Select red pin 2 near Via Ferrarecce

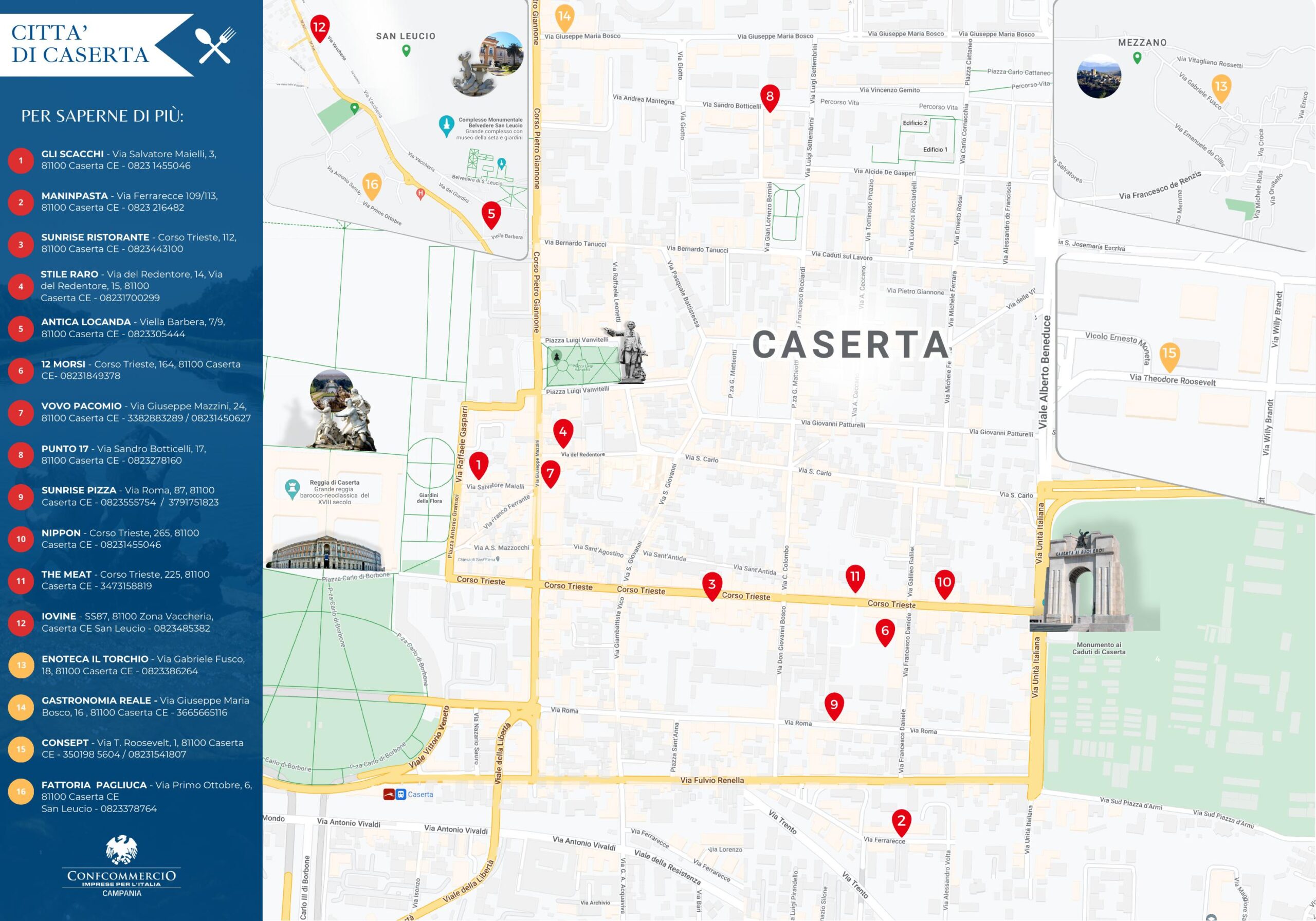click(x=901, y=821)
